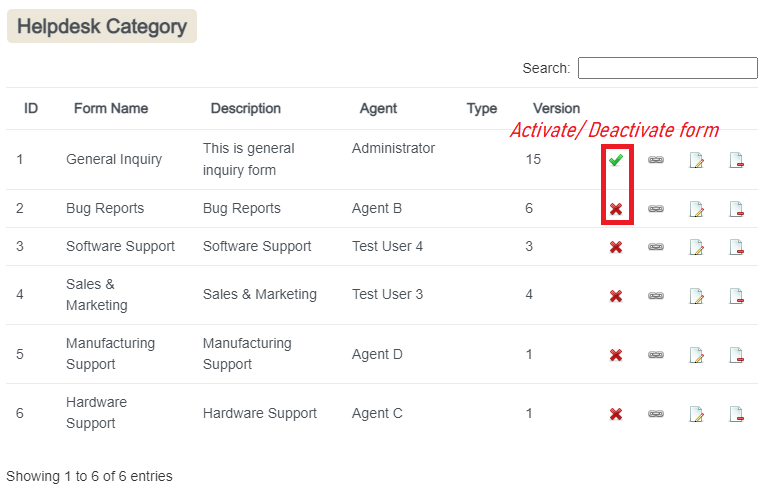Viewport: 766px width, 489px height.
Task: Delete the Hardware Support form
Action: click(x=737, y=414)
